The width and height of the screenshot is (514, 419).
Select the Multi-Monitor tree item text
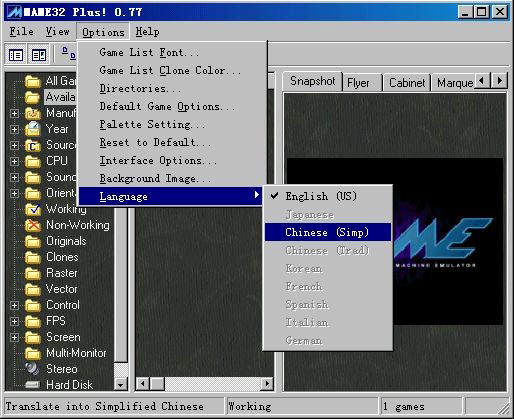tap(76, 353)
